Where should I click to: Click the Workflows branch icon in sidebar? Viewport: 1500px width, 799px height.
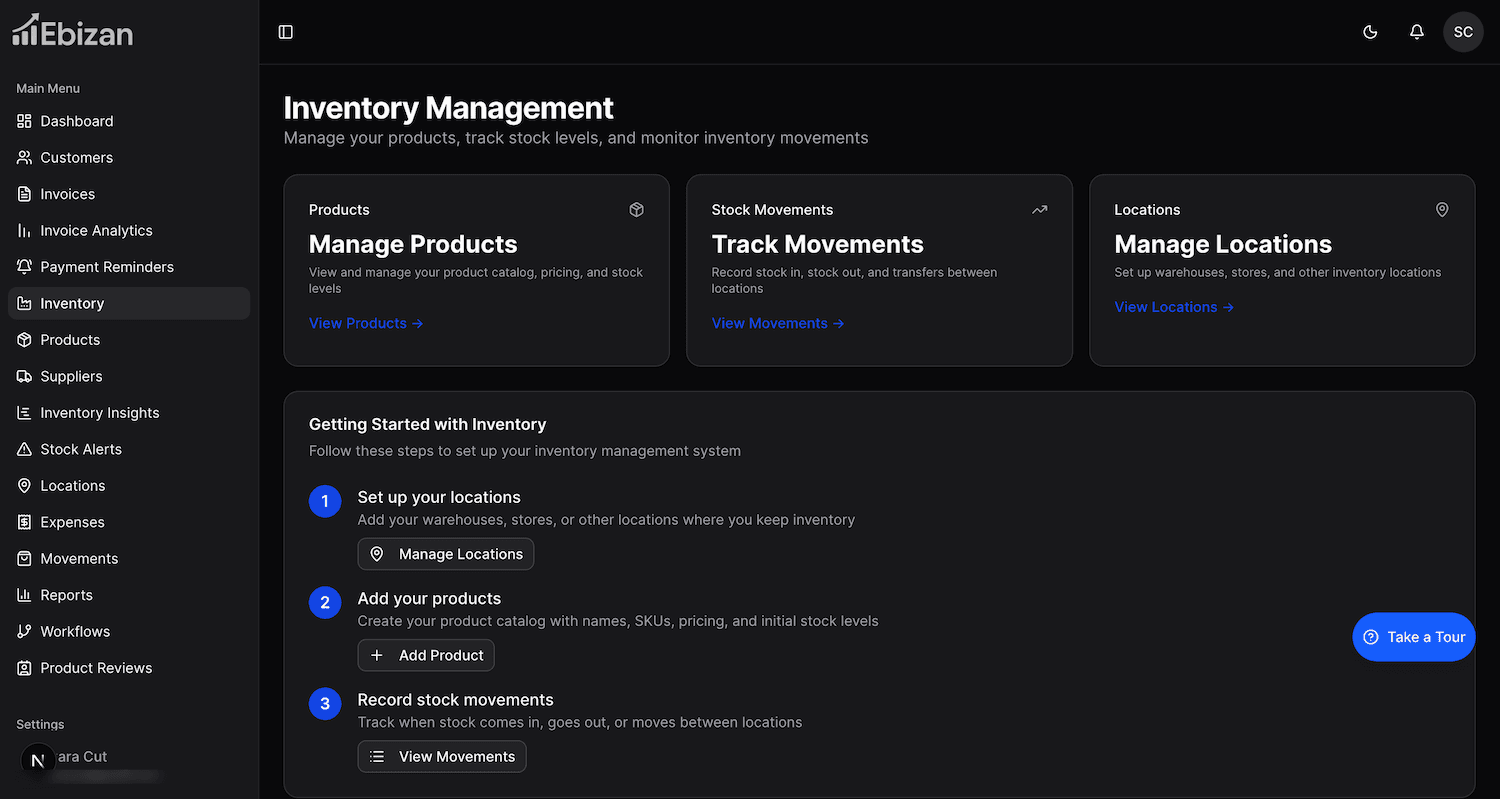pyautogui.click(x=25, y=632)
